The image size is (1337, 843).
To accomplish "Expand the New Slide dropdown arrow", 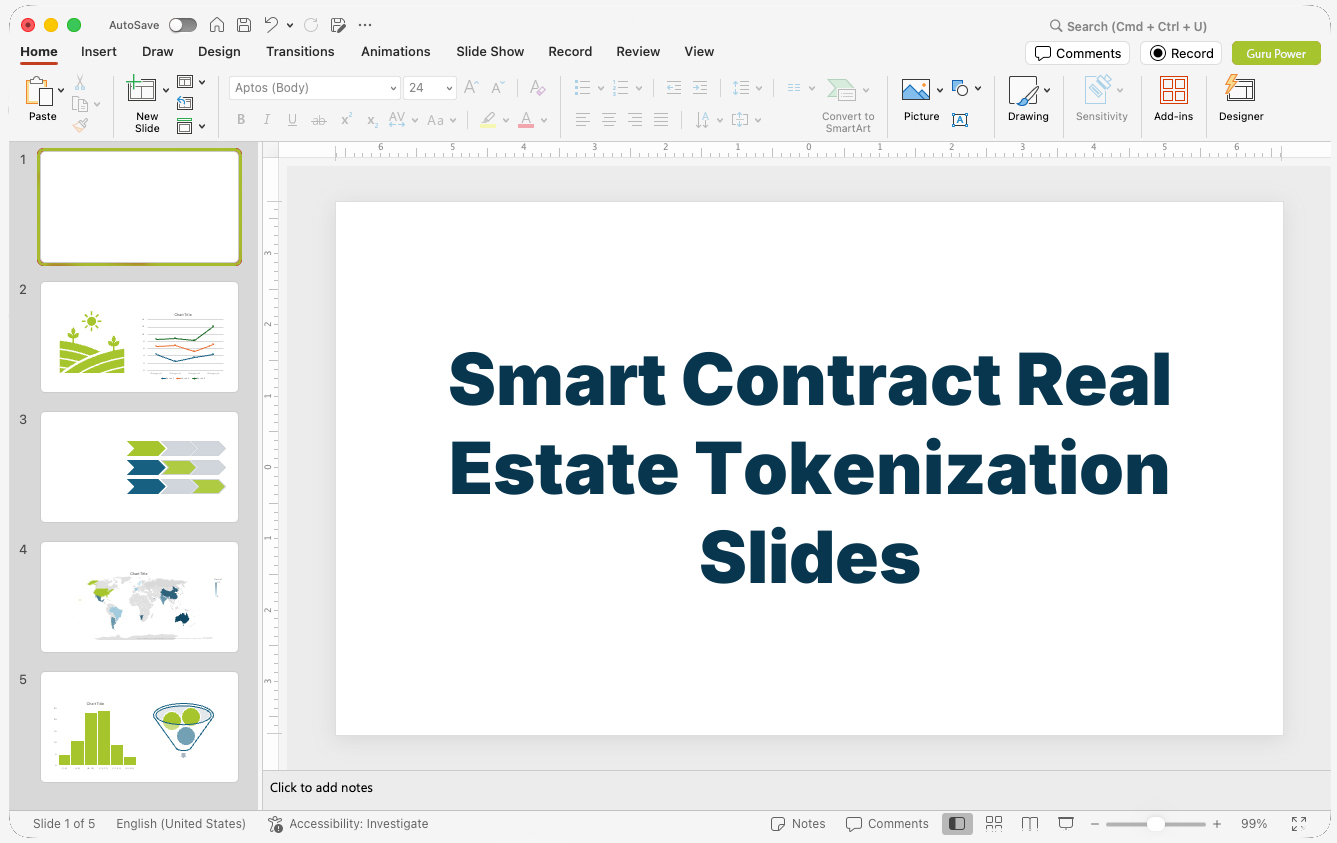I will pos(166,90).
